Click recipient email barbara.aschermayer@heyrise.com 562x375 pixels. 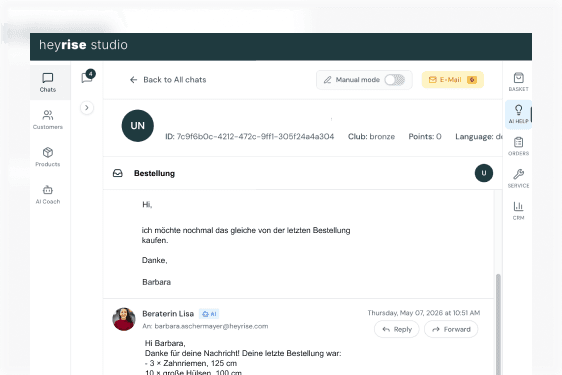pos(211,326)
